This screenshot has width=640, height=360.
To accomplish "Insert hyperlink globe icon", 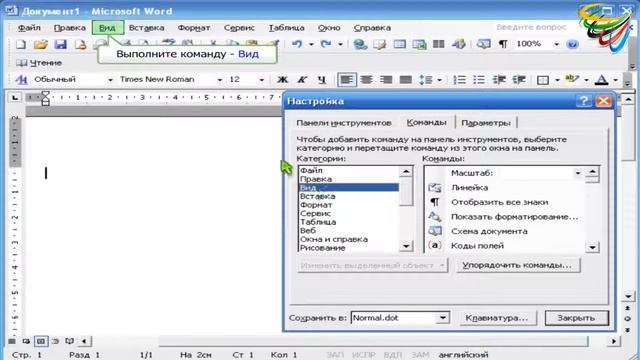I will pyautogui.click(x=360, y=44).
